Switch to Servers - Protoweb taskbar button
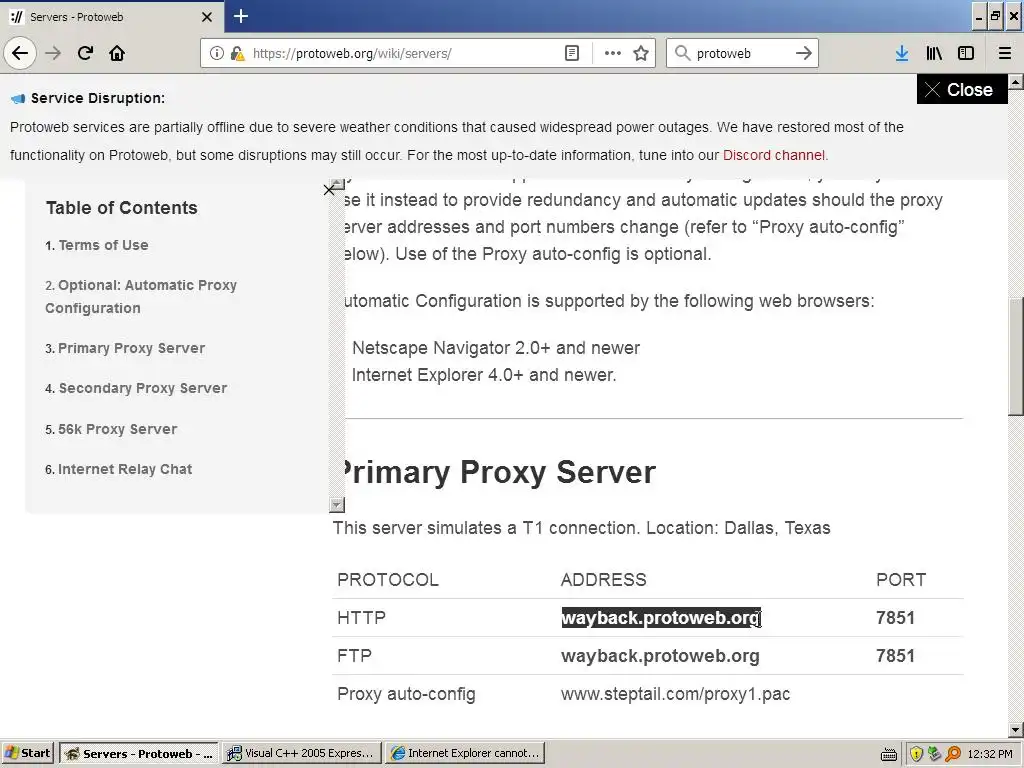The image size is (1024, 768). (x=138, y=753)
